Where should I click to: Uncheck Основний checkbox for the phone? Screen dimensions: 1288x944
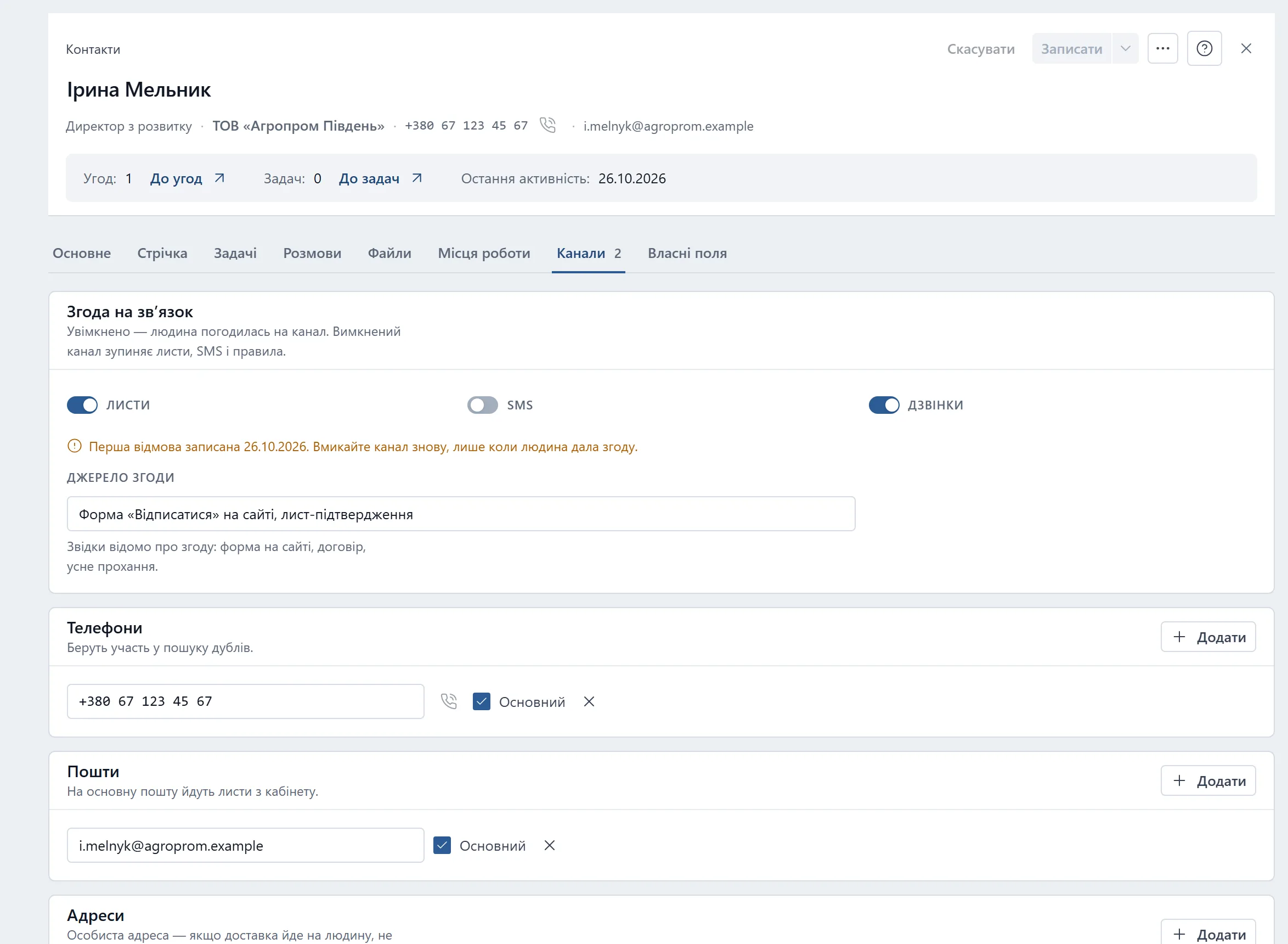click(482, 701)
